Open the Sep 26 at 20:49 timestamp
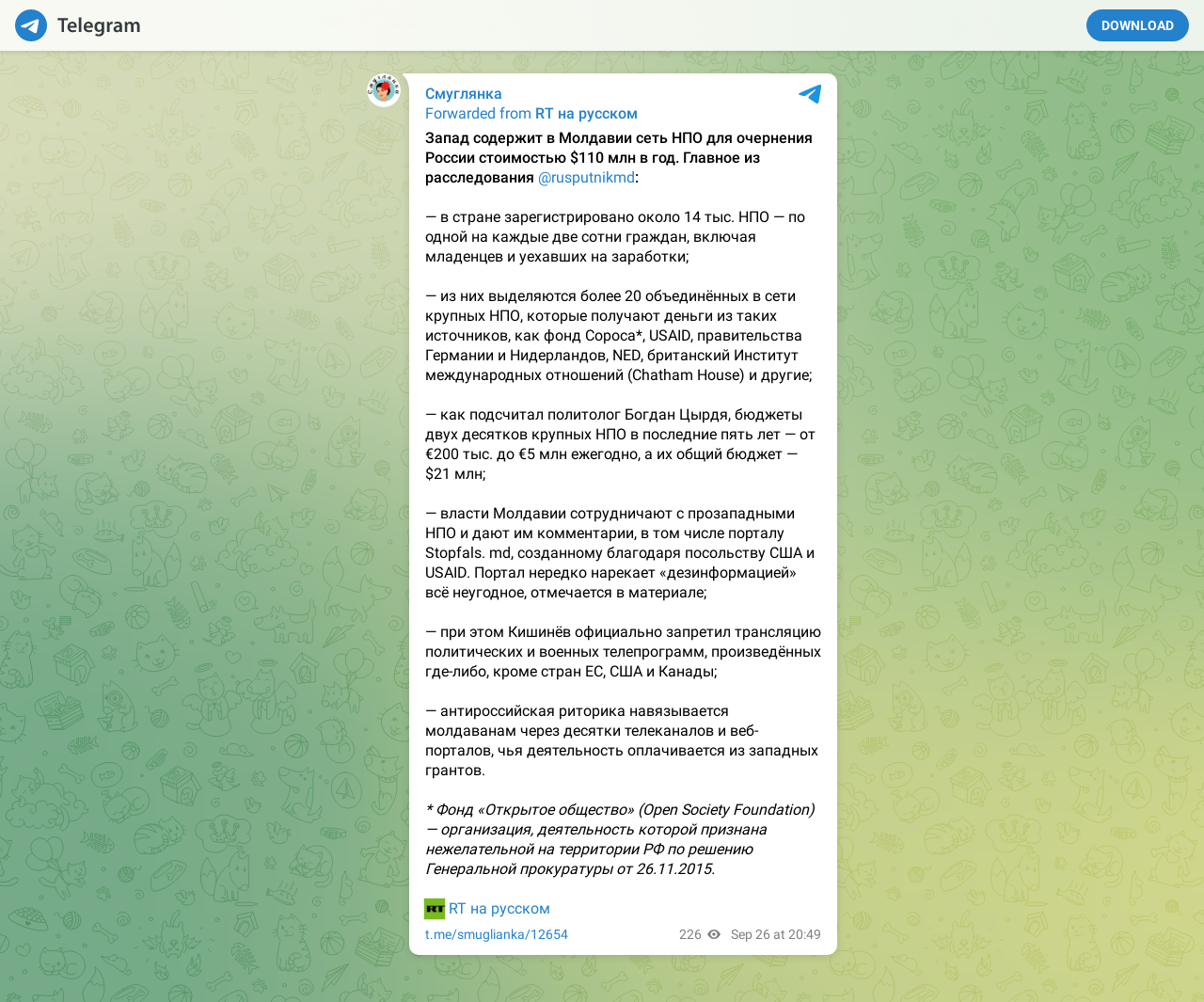Image resolution: width=1204 pixels, height=1002 pixels. click(x=776, y=934)
